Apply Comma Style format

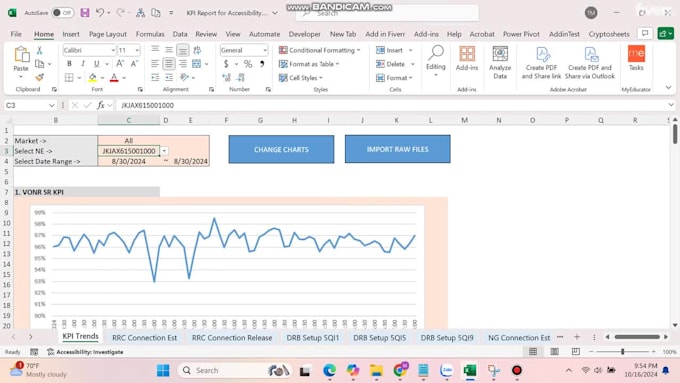[262, 64]
